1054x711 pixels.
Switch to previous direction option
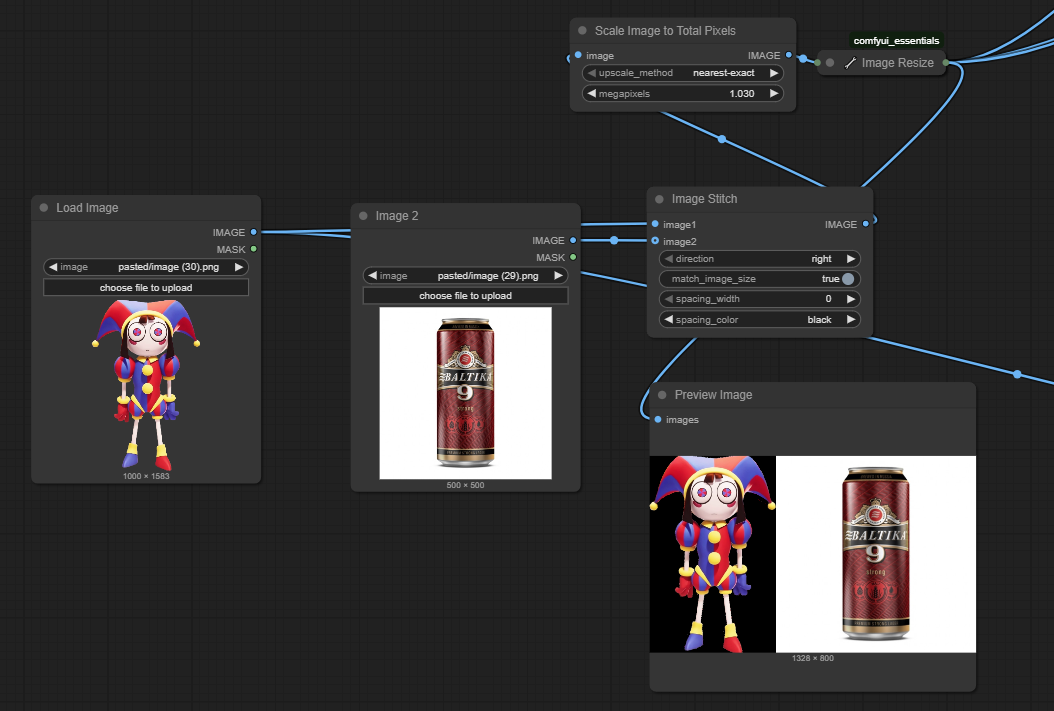[669, 259]
